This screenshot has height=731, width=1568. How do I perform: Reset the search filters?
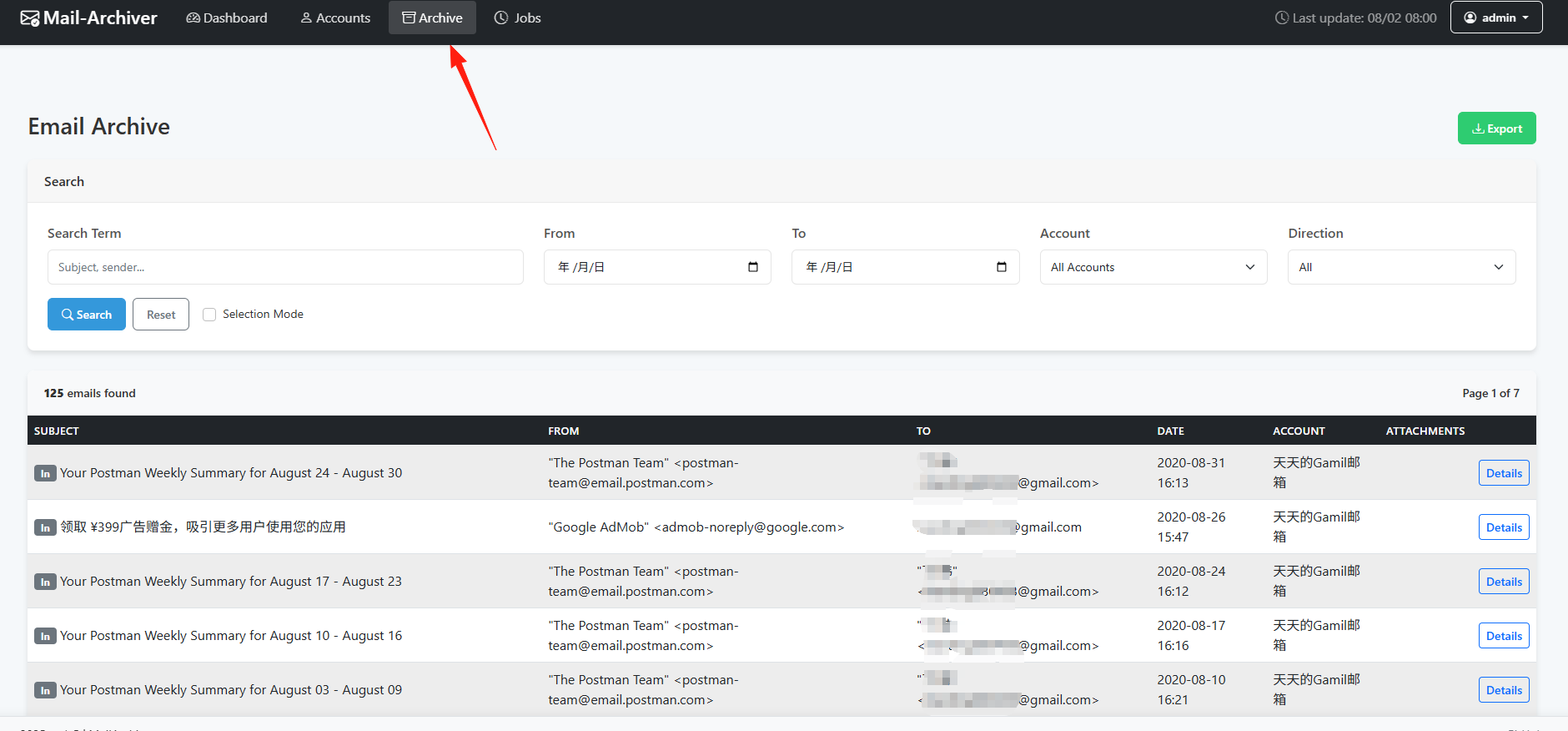click(x=161, y=315)
